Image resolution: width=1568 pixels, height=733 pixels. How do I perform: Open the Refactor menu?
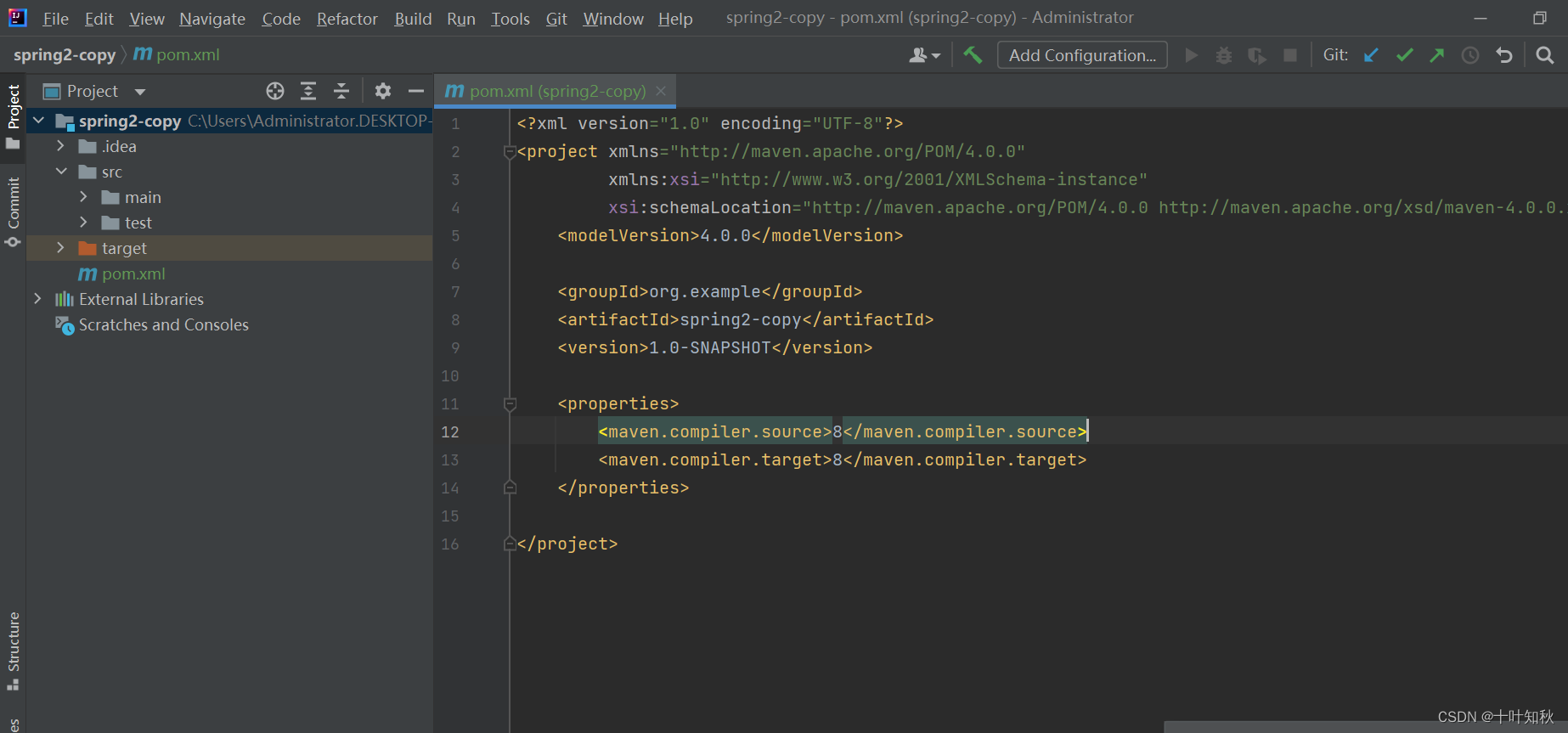[347, 19]
